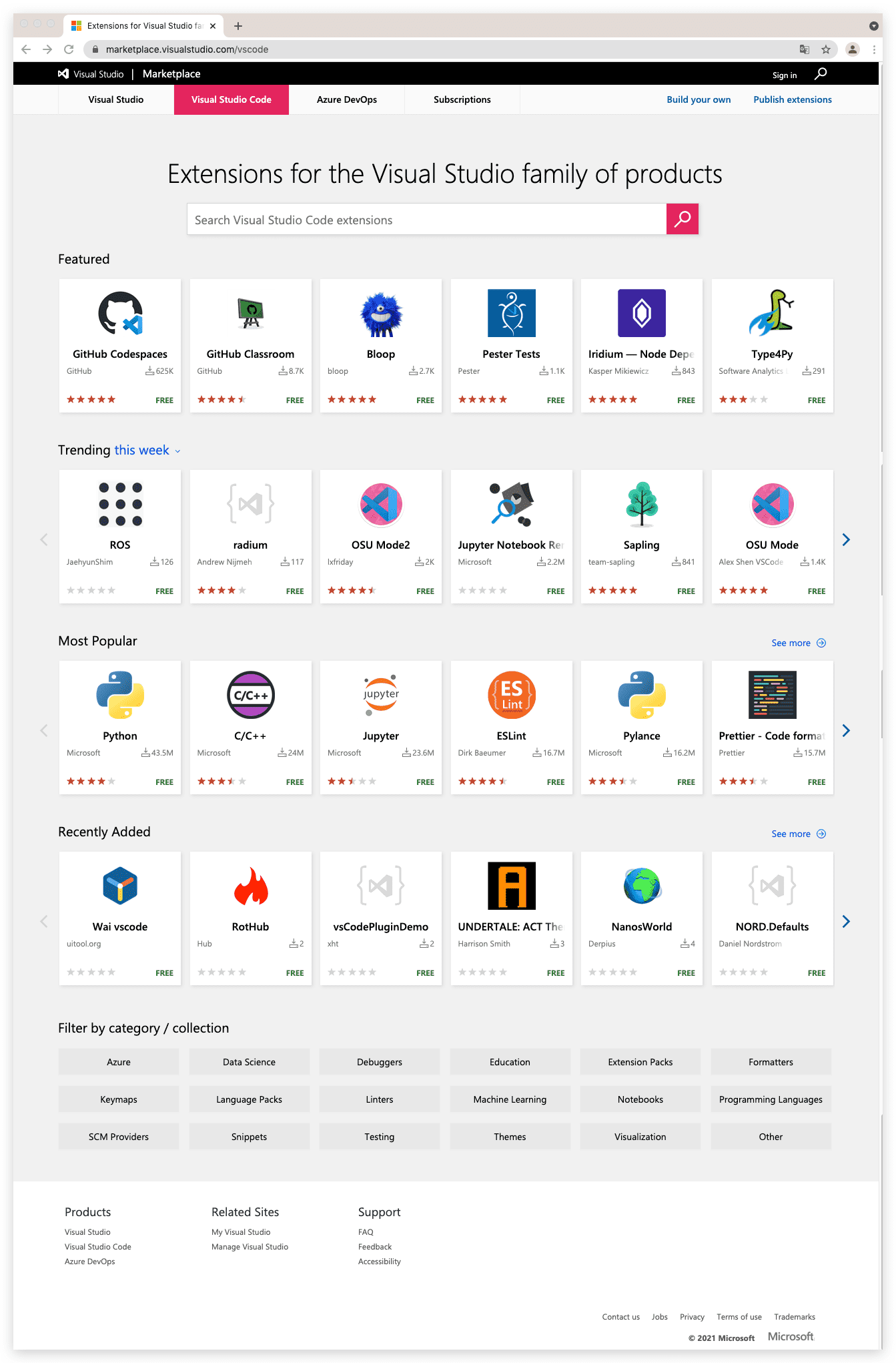Select the Visual Studio Code tab

232,99
